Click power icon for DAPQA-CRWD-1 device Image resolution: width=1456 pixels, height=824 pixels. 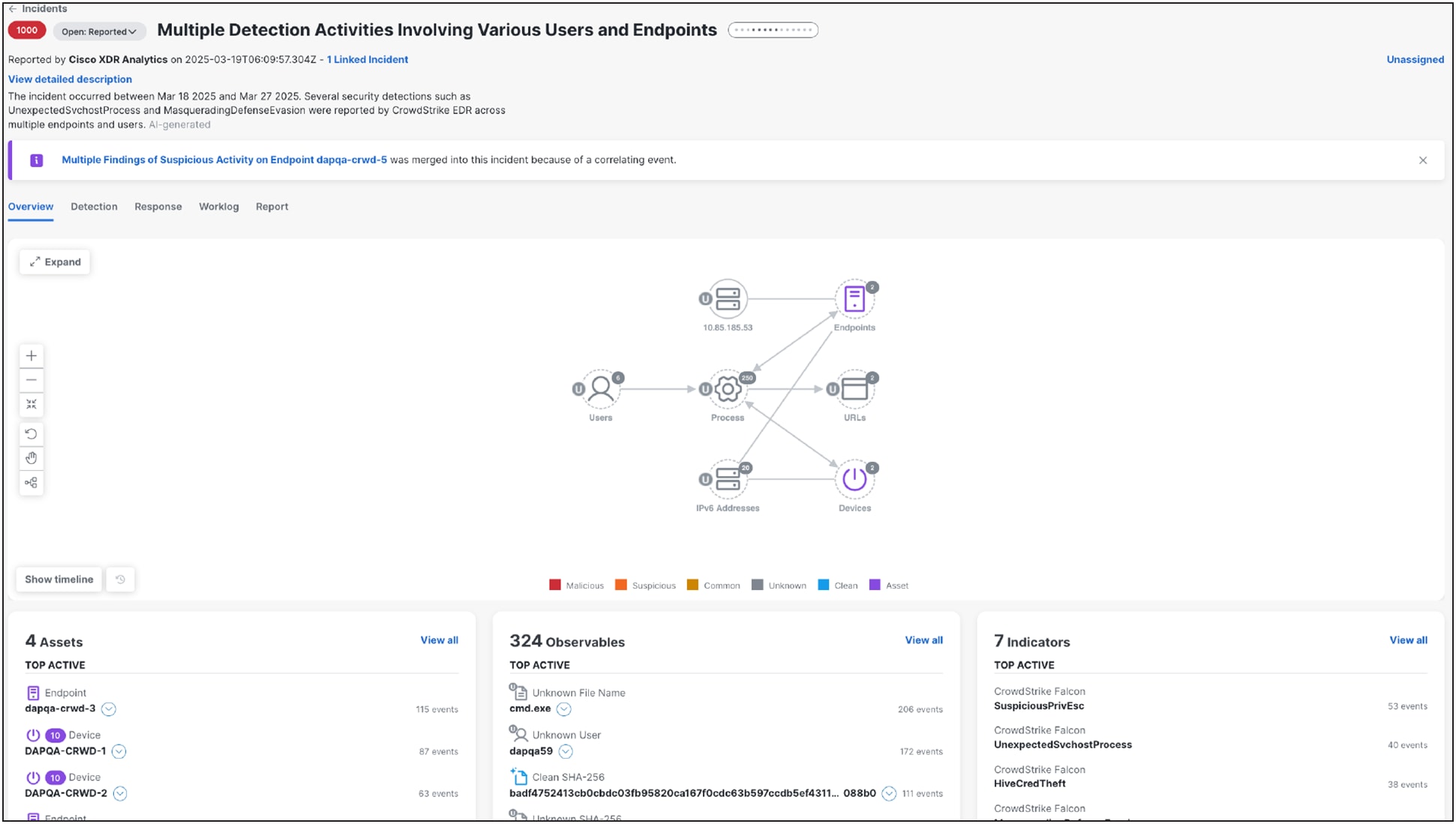click(x=33, y=735)
